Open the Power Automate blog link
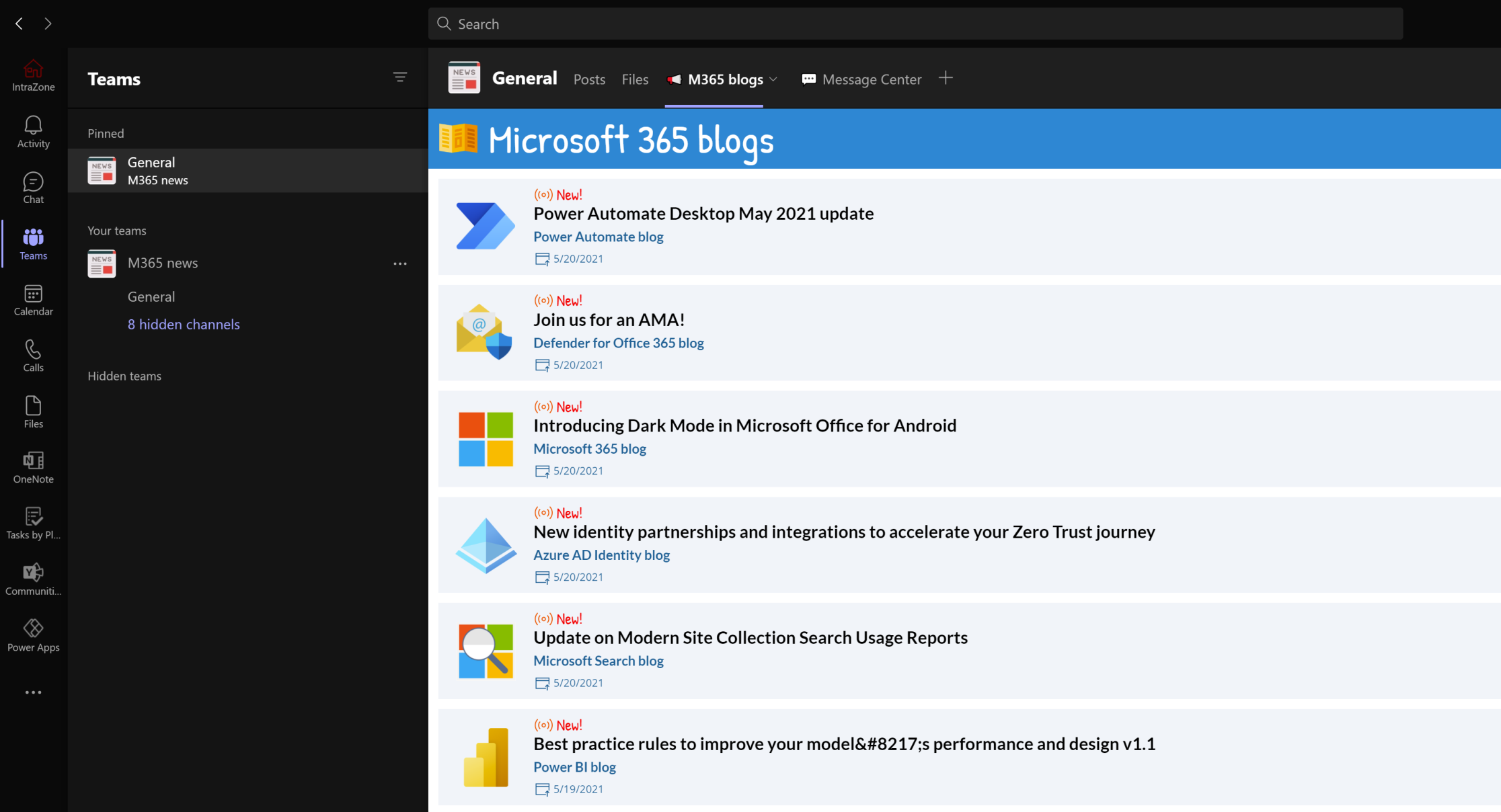Screen dimensions: 1501x812 tap(598, 237)
